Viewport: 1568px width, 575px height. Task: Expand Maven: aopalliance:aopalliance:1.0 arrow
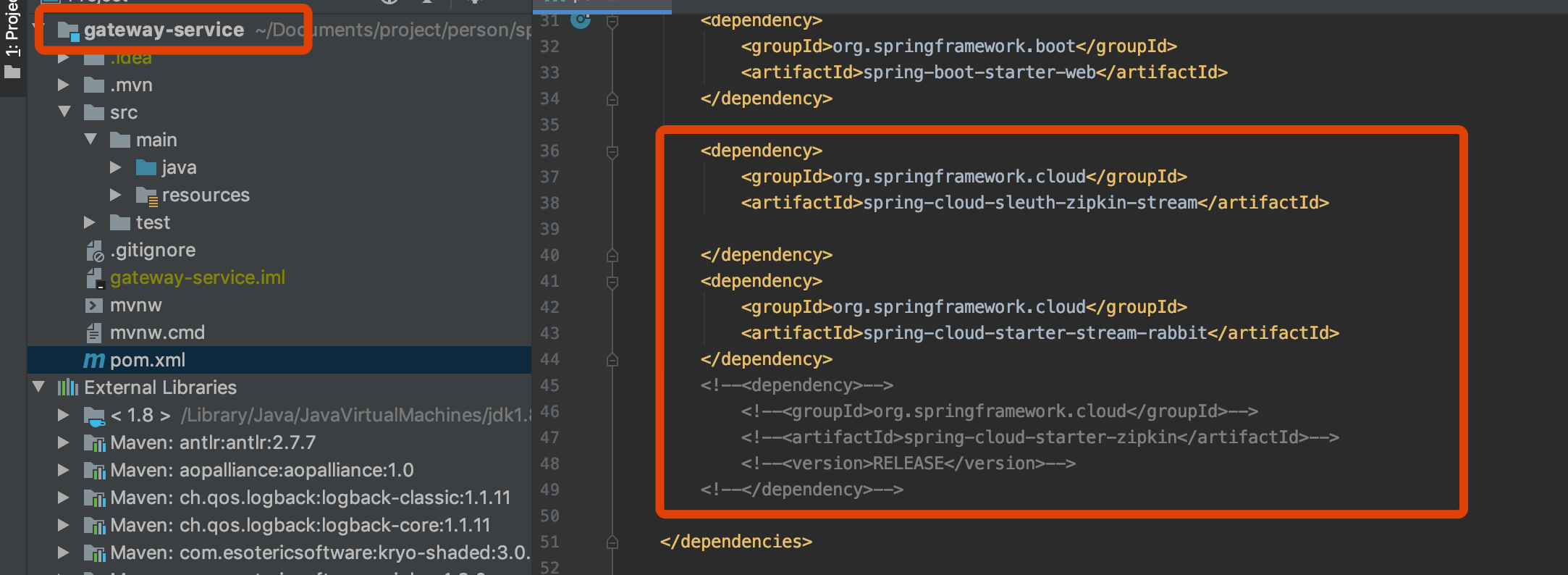coord(64,470)
